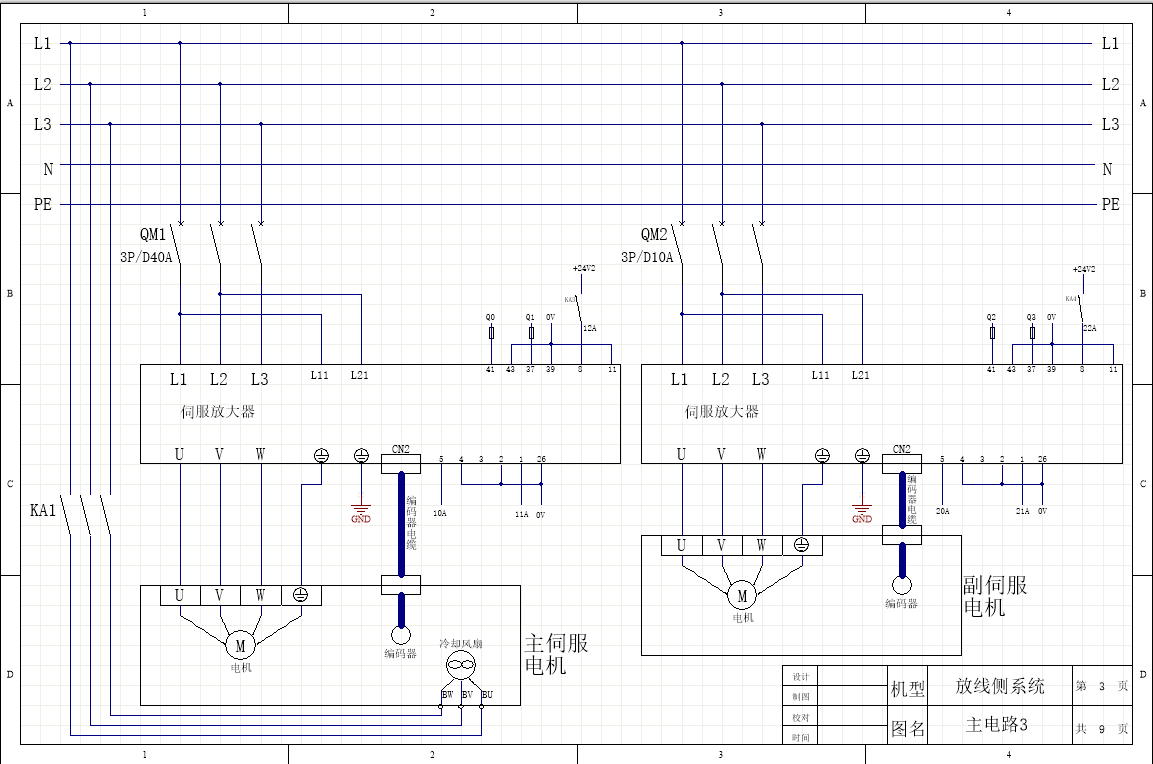Image resolution: width=1153 pixels, height=764 pixels.
Task: Click the CN2 connector on right servo amplifier
Action: [x=901, y=462]
